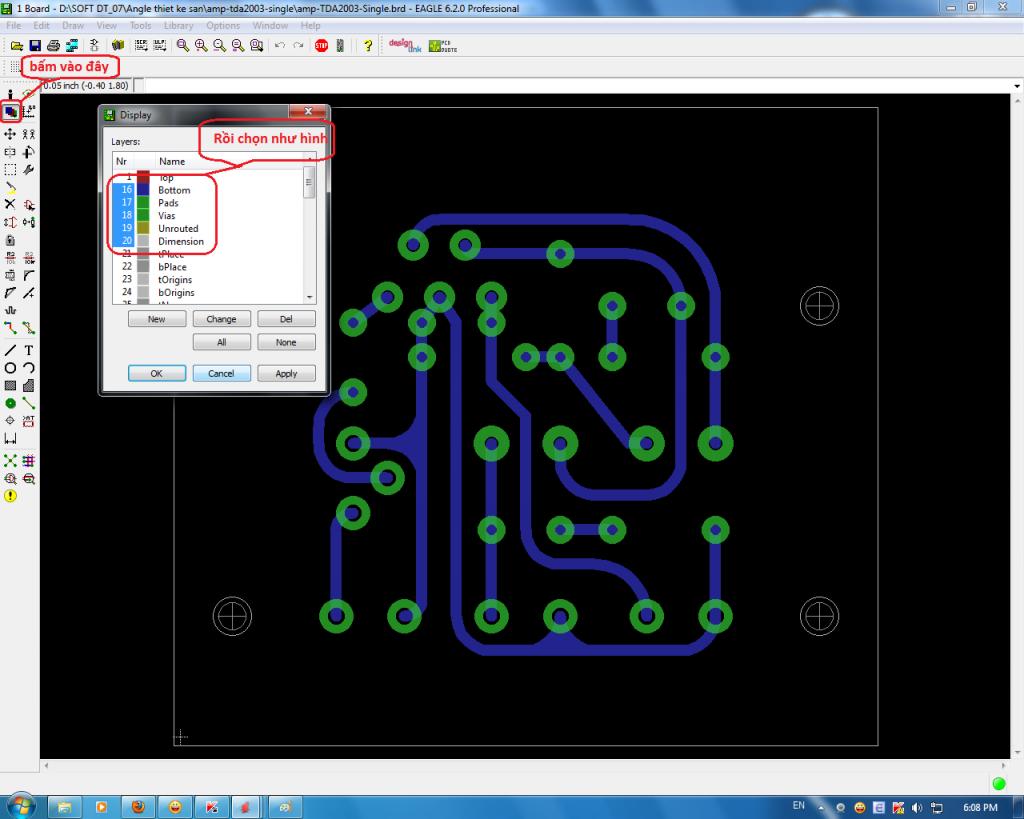1024x819 pixels.
Task: Click the Apply button
Action: 286,373
